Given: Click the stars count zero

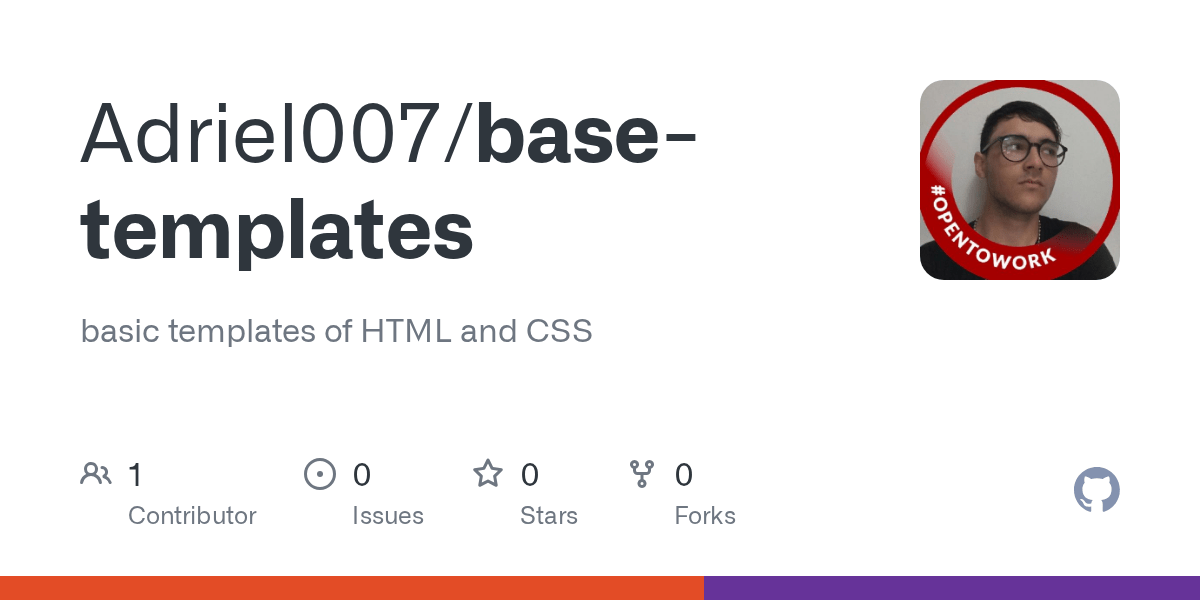Looking at the screenshot, I should 530,474.
